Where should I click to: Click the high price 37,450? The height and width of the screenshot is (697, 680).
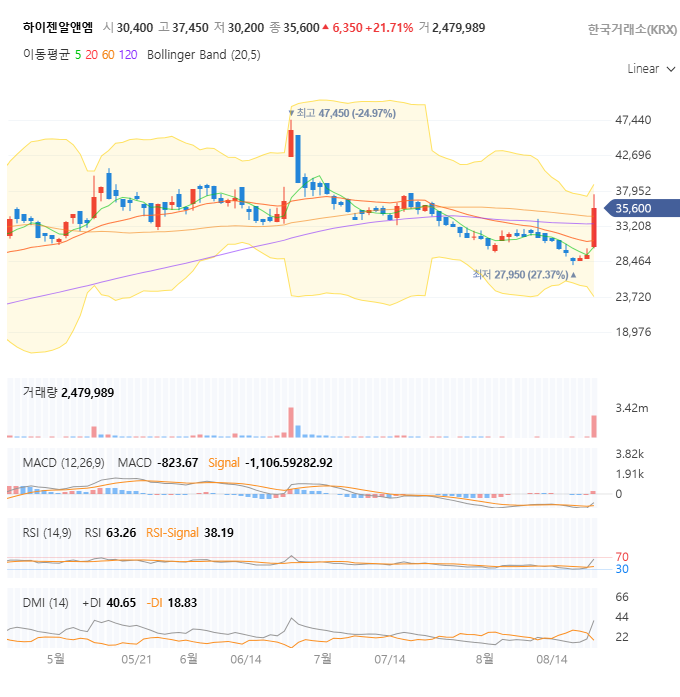point(190,28)
